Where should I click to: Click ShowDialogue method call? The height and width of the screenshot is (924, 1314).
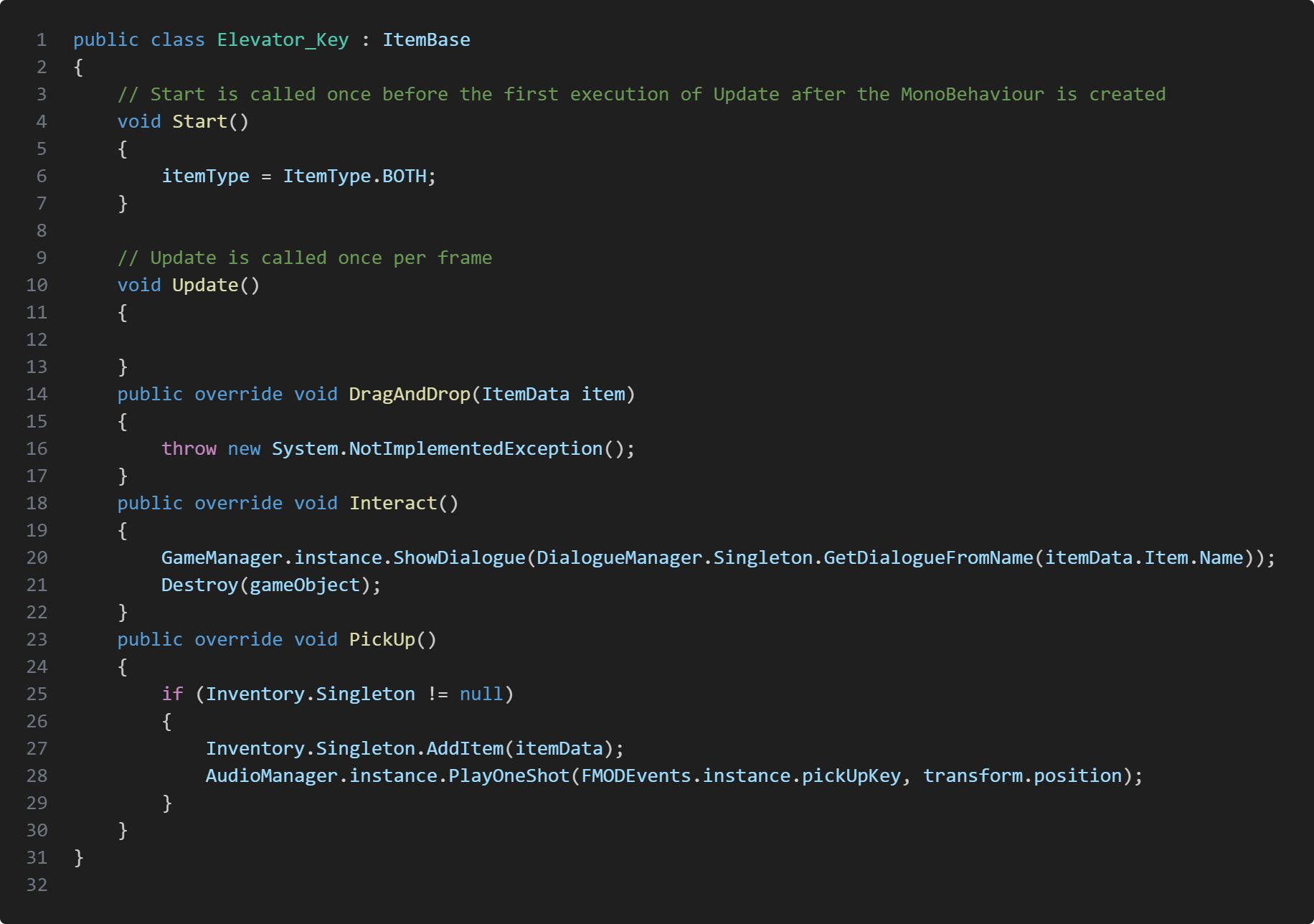point(459,558)
